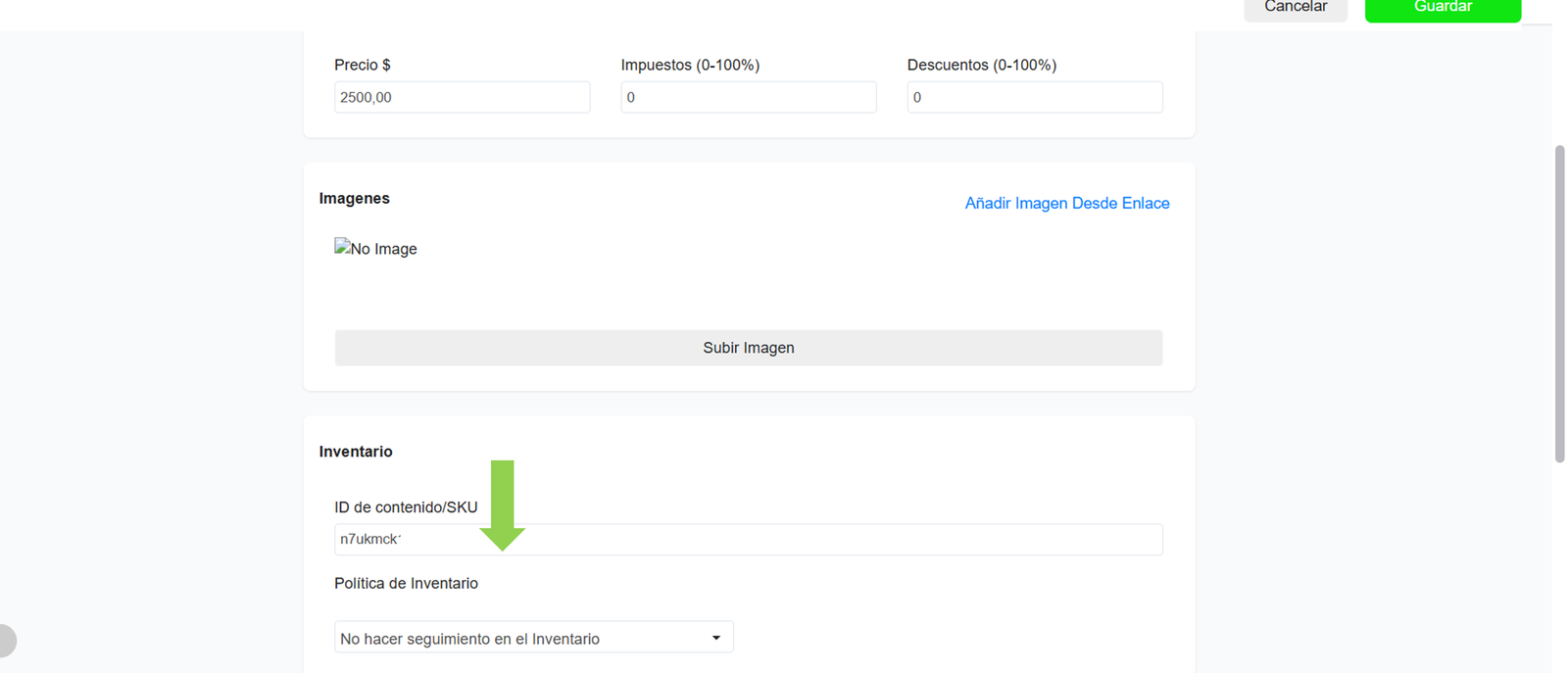The height and width of the screenshot is (673, 1568).
Task: Expand the Política de Inventario dropdown arrow
Action: click(715, 638)
